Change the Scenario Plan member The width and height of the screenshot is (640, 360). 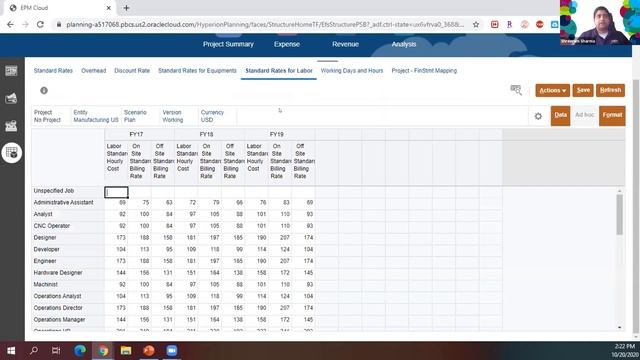(x=135, y=116)
